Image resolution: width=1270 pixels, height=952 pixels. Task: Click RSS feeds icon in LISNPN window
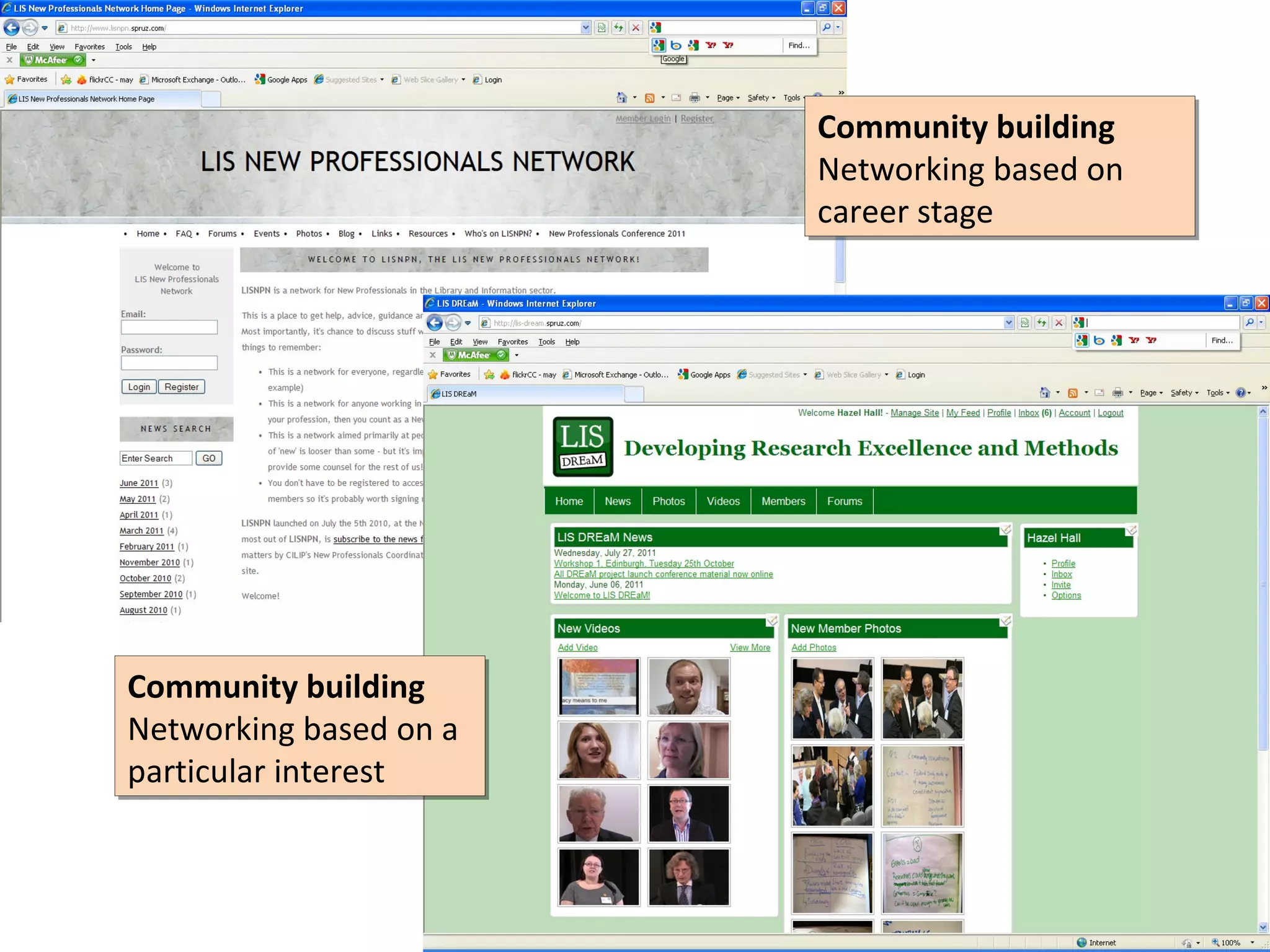tap(650, 98)
